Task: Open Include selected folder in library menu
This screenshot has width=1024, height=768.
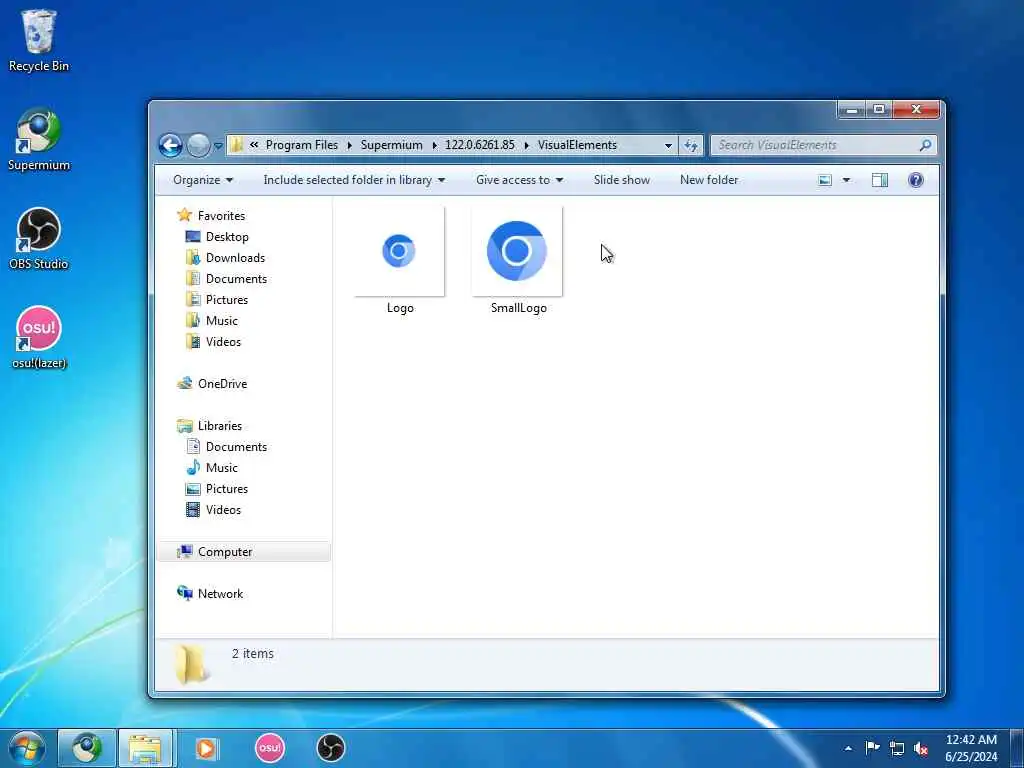Action: 354,180
